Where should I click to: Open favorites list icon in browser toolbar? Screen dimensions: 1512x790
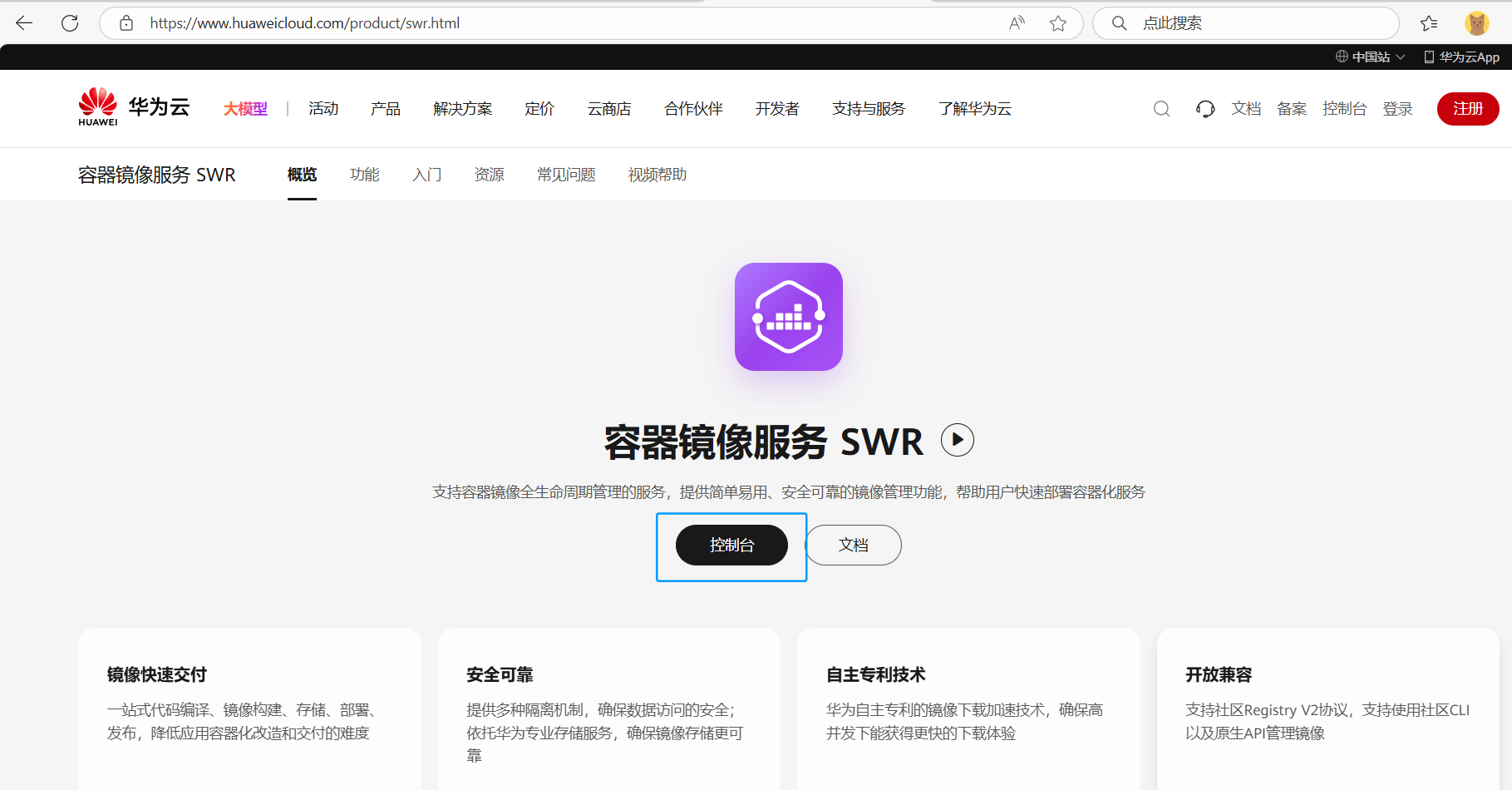click(x=1430, y=23)
